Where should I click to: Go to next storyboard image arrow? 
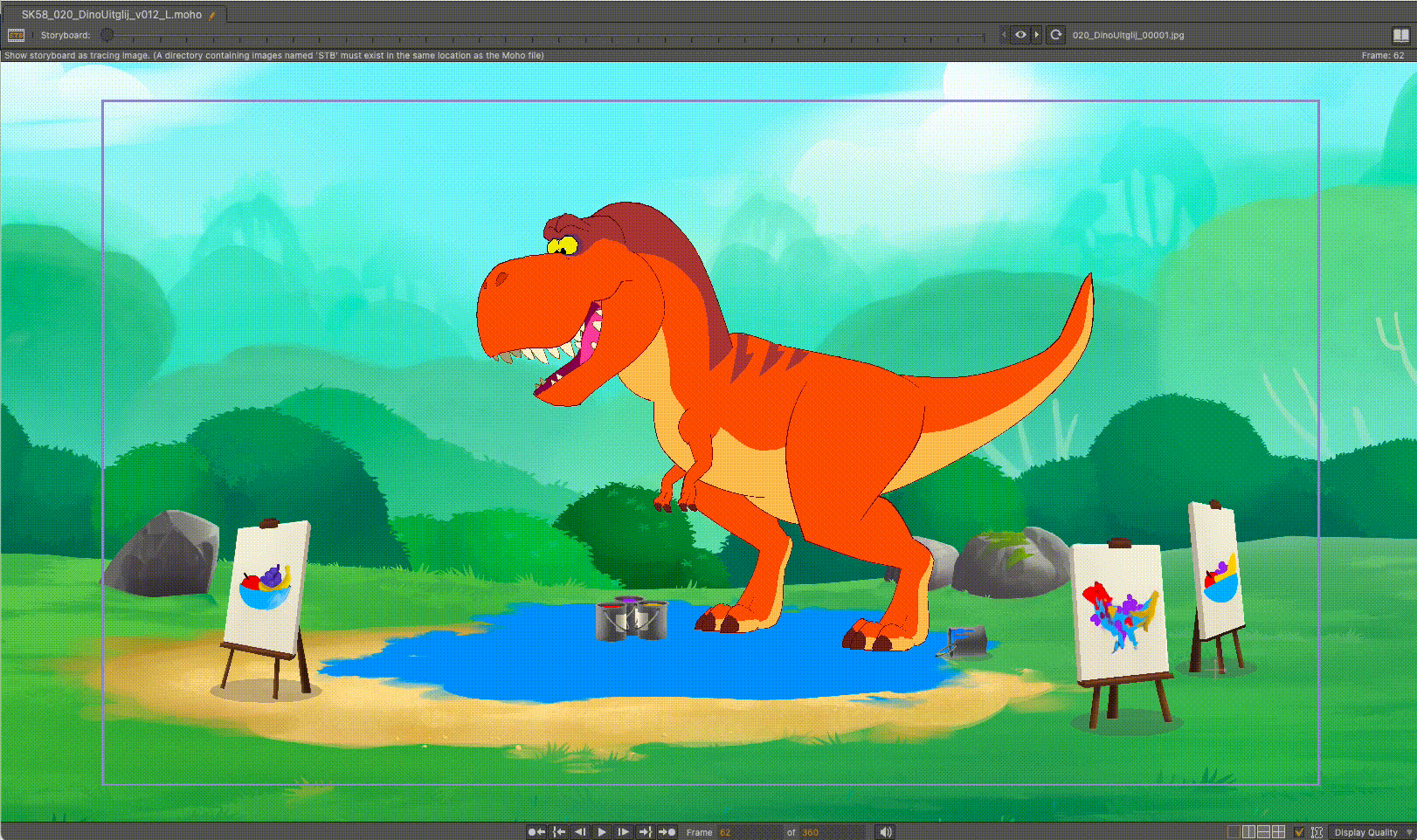coord(1037,35)
